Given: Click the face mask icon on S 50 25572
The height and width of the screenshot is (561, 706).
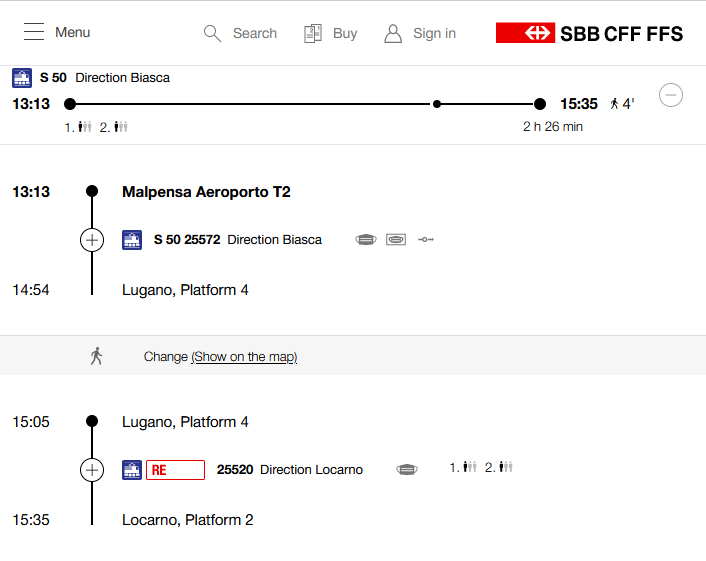Looking at the screenshot, I should [366, 240].
